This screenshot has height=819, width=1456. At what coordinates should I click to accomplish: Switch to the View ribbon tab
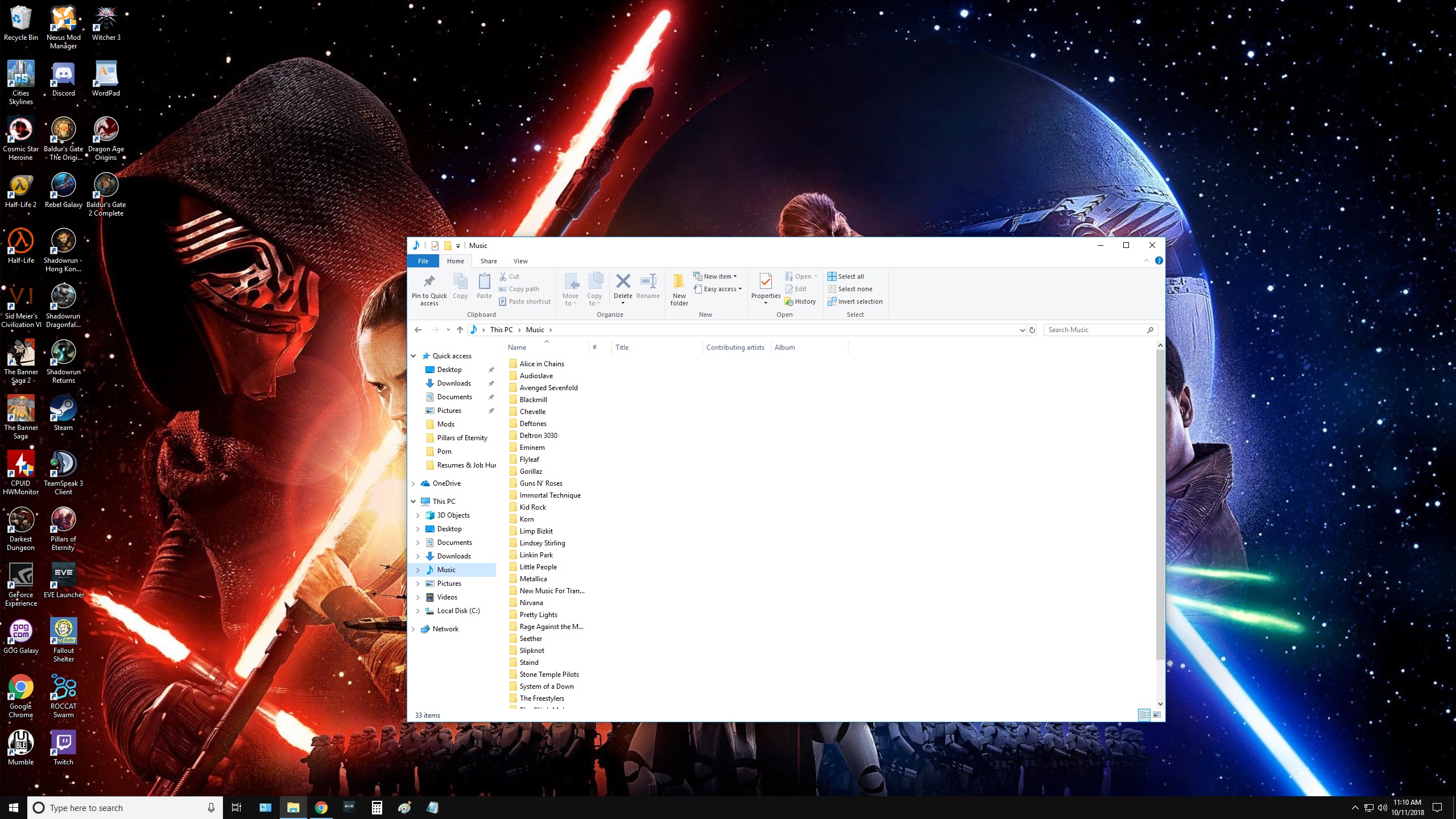pos(520,261)
